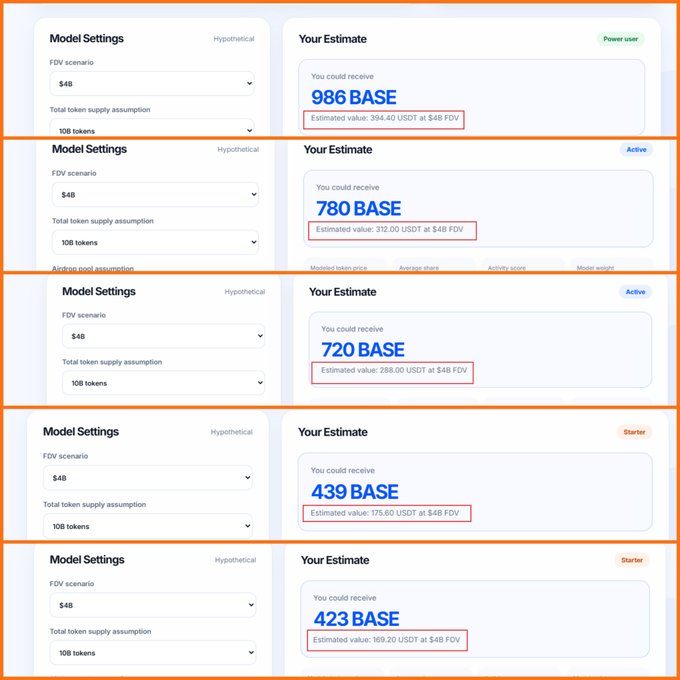Click the Model weight stat label

point(595,268)
